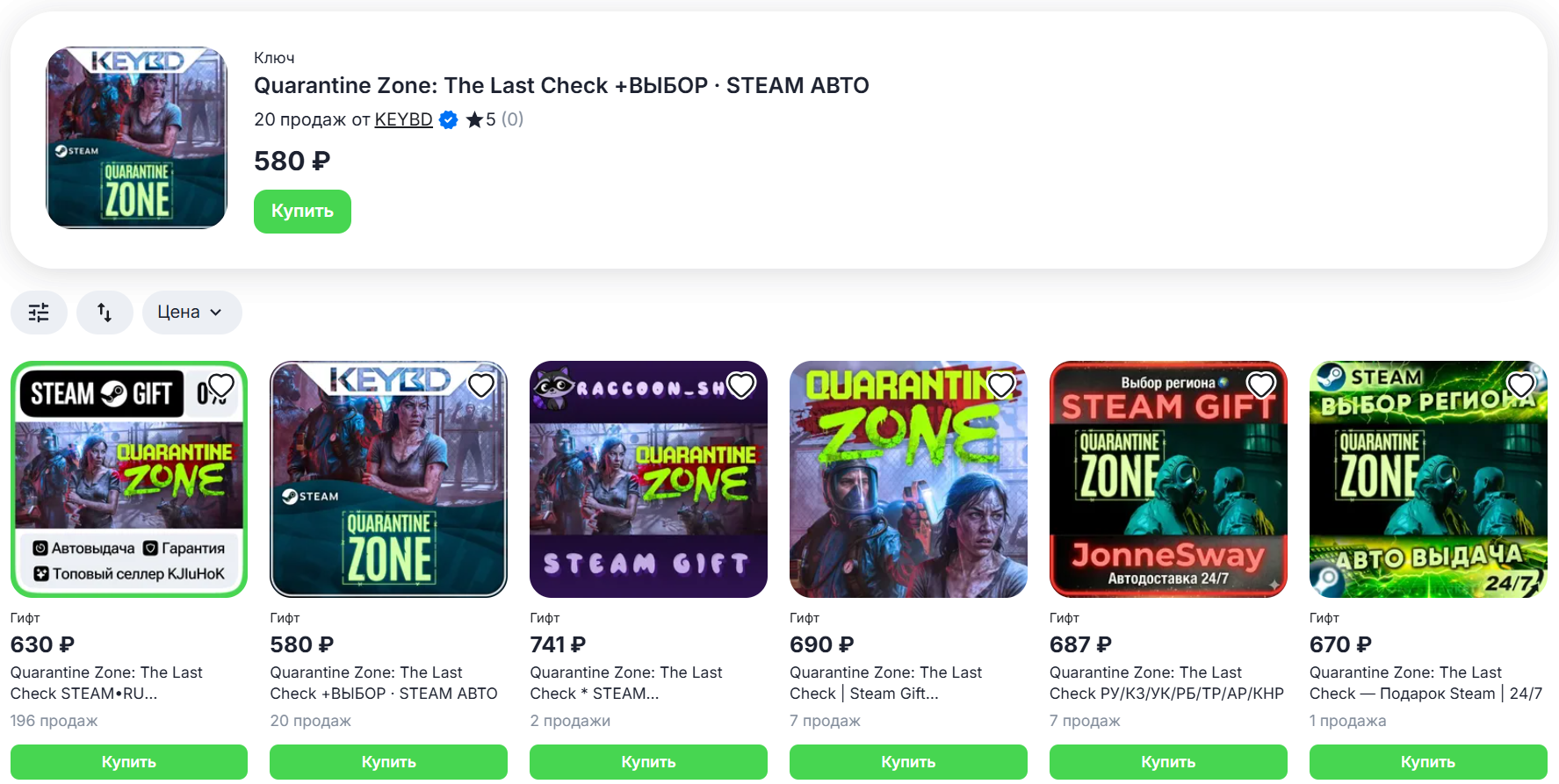Buy the 630 ₽ Steam gift
The image size is (1559, 784).
[129, 762]
